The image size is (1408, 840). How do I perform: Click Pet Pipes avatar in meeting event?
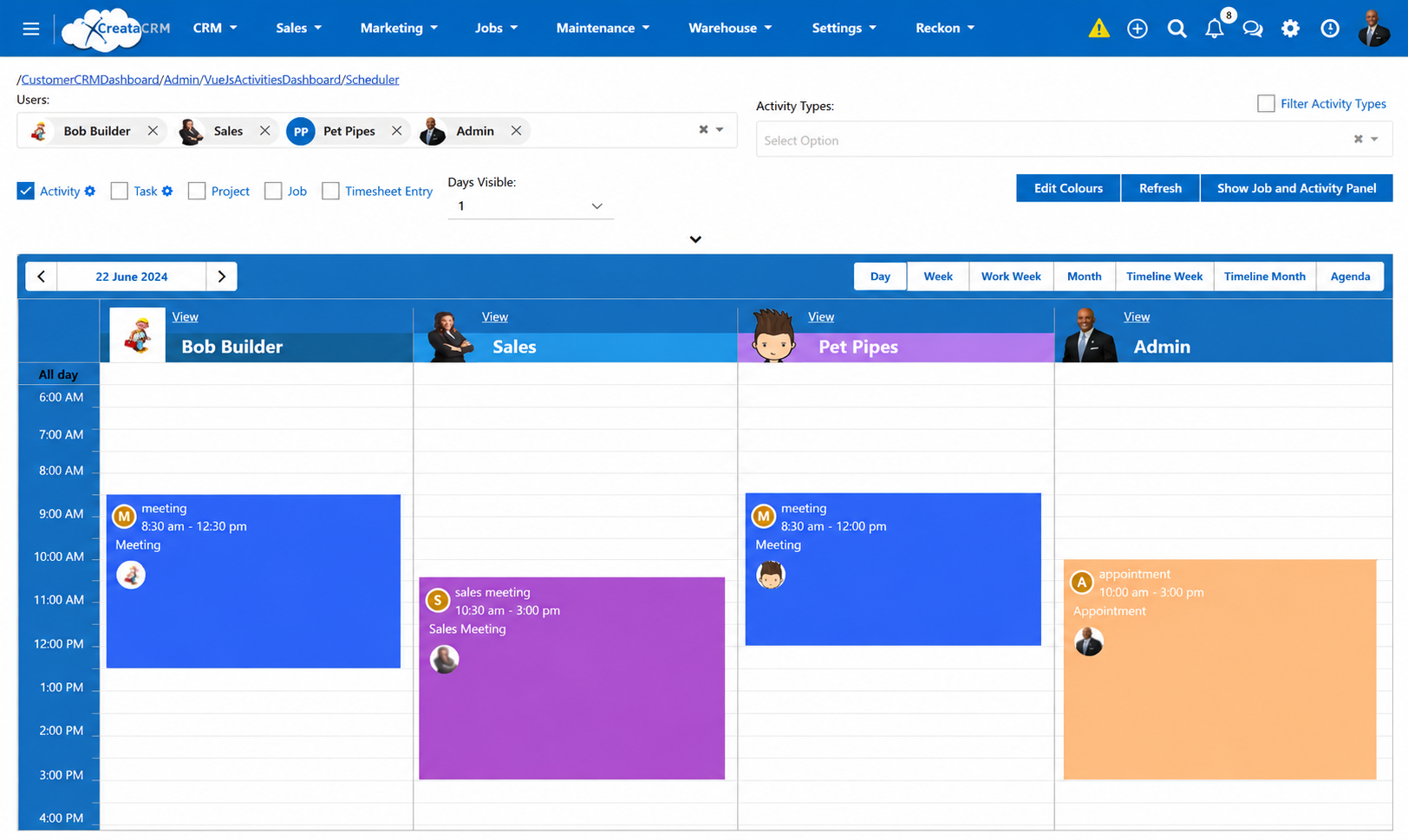tap(770, 575)
